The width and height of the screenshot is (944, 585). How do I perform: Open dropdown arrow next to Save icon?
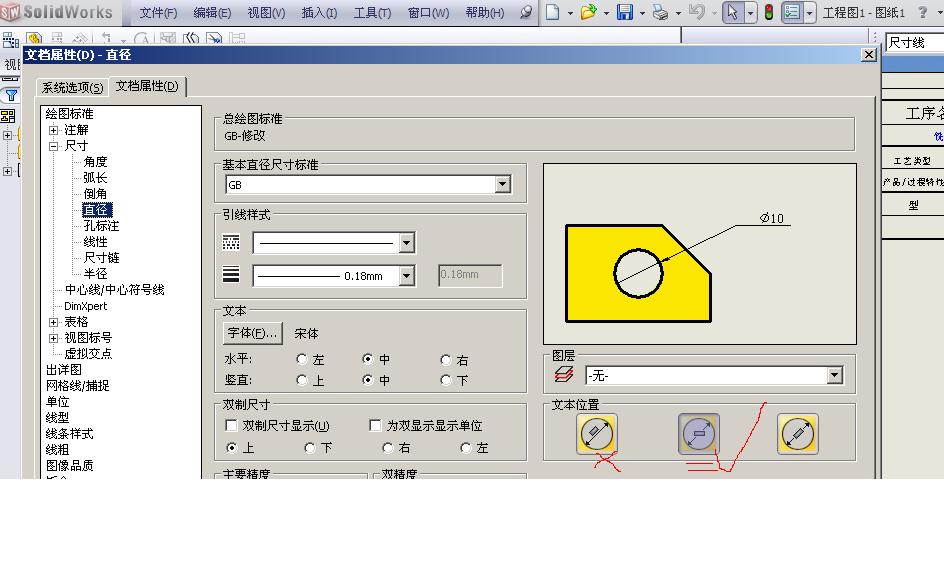[x=642, y=13]
